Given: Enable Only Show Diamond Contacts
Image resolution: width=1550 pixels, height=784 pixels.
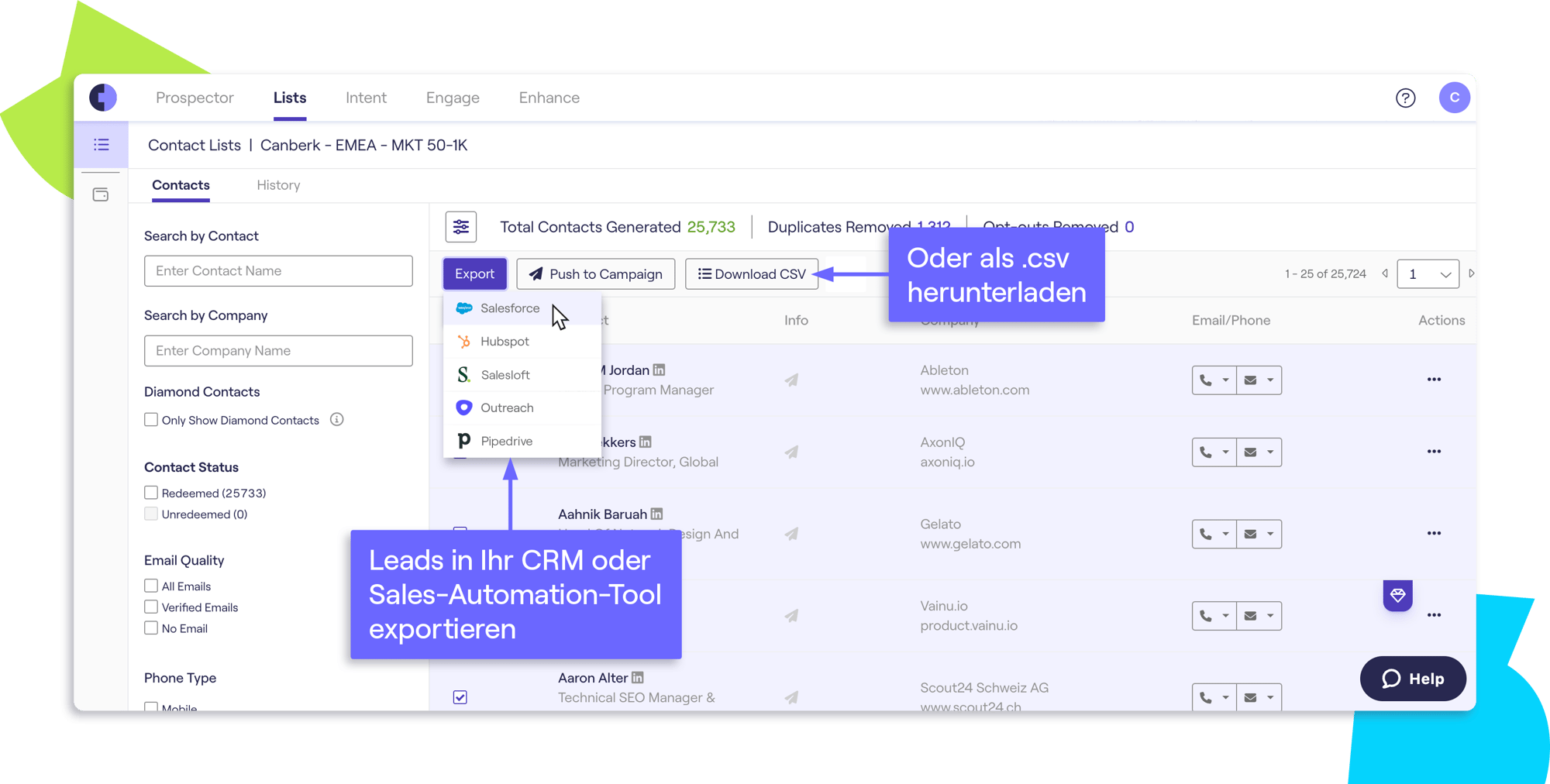Looking at the screenshot, I should pyautogui.click(x=151, y=419).
